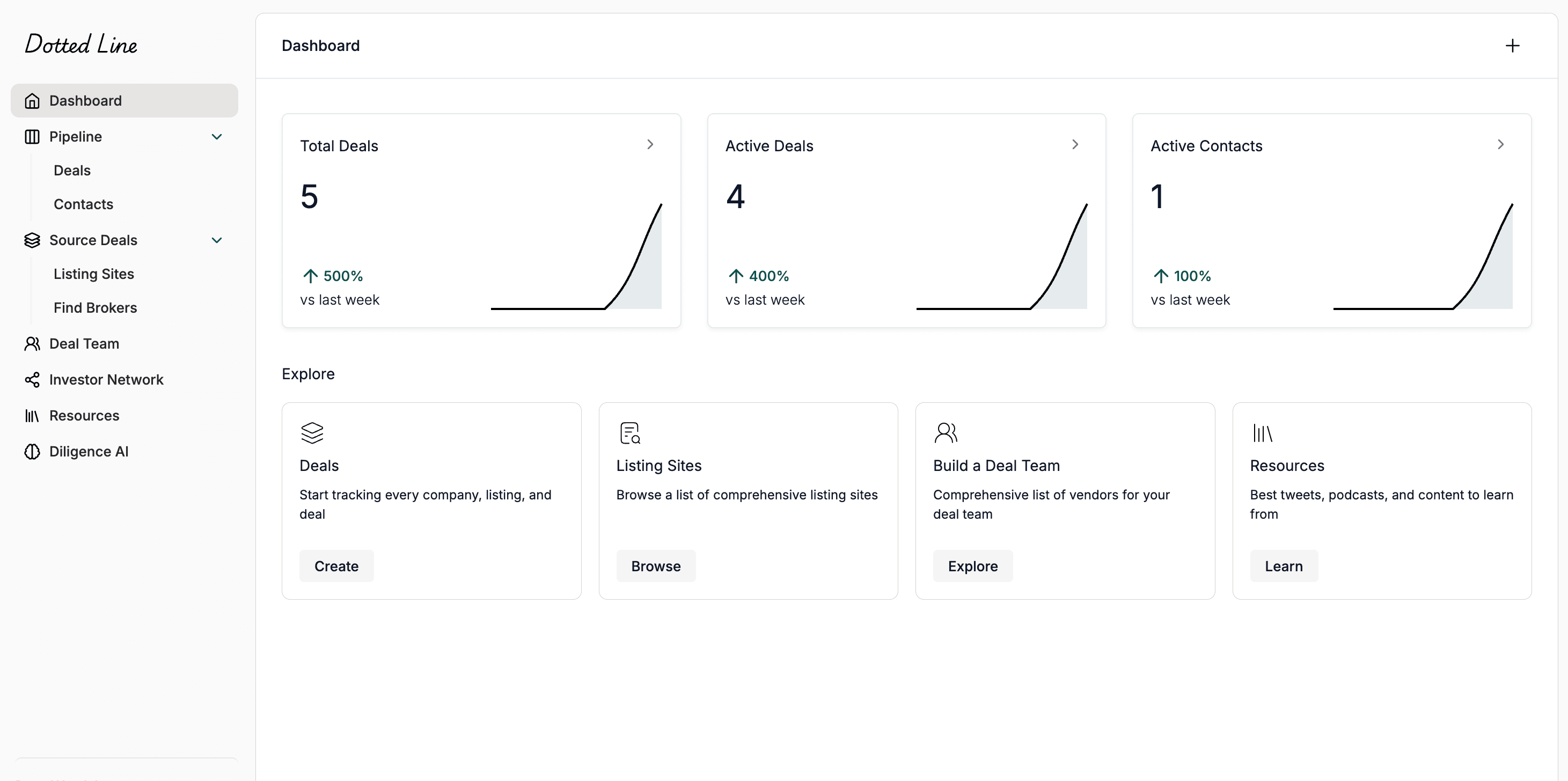
Task: Click the Create button on the Deals card
Action: coord(336,566)
